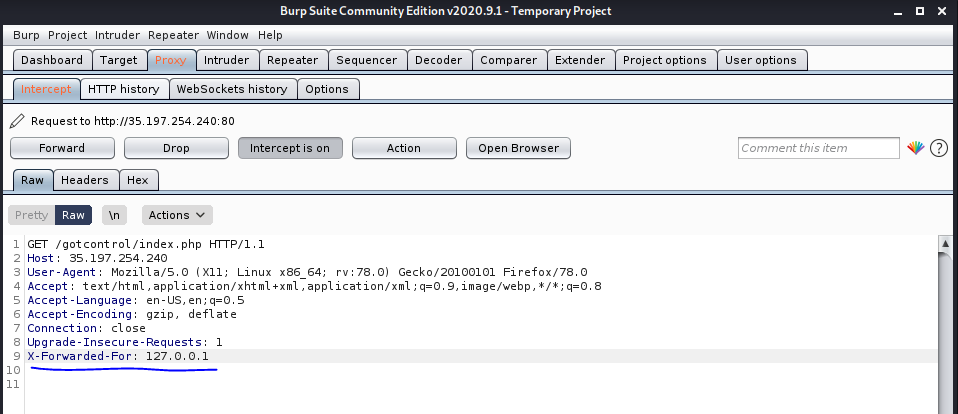Go to the Repeater tab
958x414 pixels.
point(293,60)
